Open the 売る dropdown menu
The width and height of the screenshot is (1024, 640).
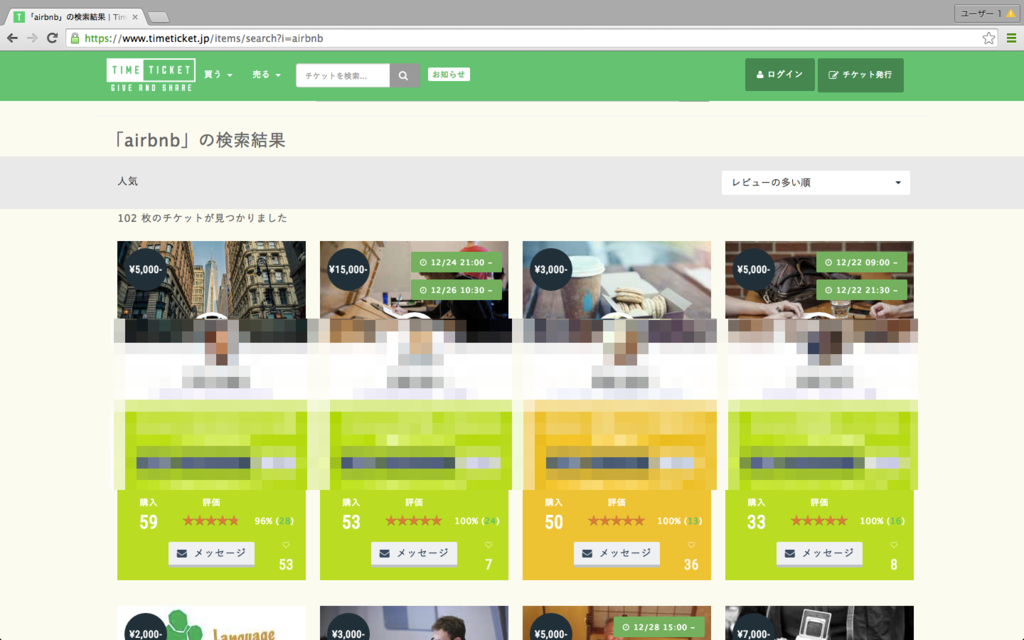tap(266, 74)
